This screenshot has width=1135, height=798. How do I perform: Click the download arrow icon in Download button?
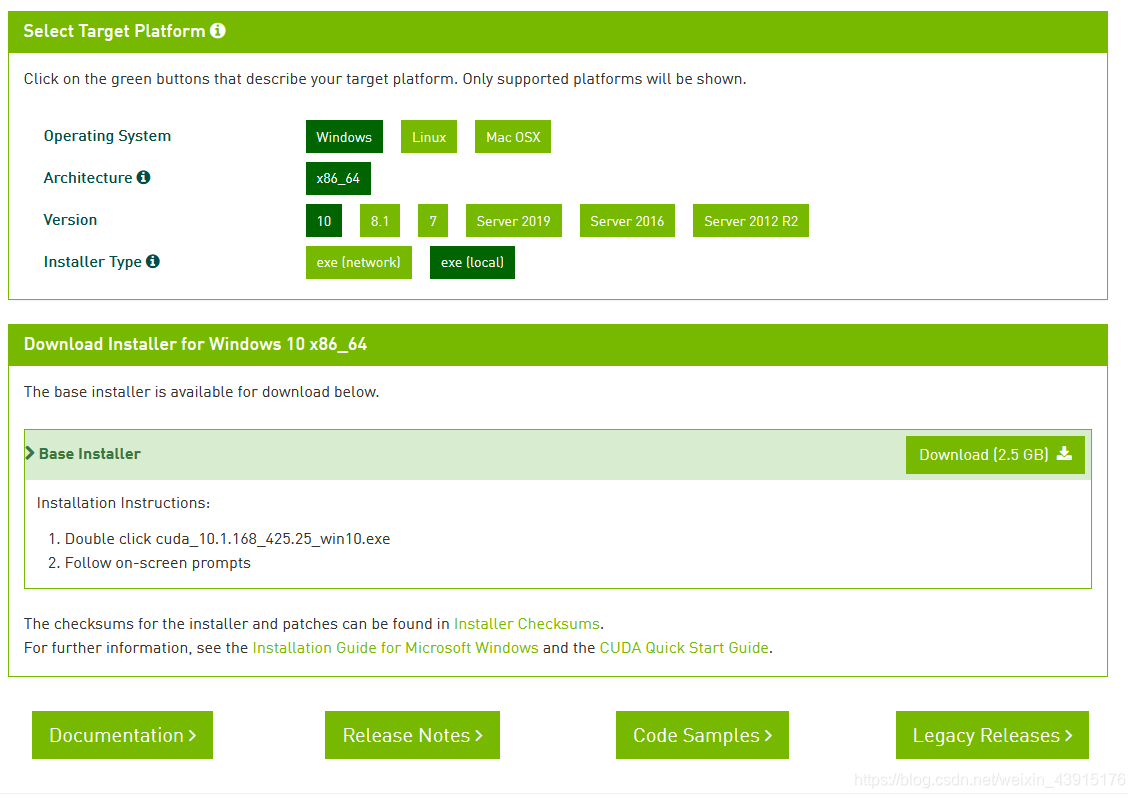pos(1064,453)
